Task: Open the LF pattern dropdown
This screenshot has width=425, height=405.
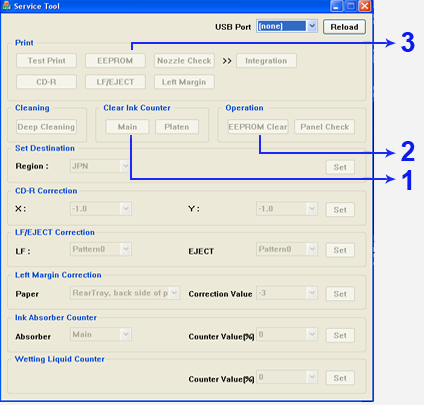Action: click(101, 249)
